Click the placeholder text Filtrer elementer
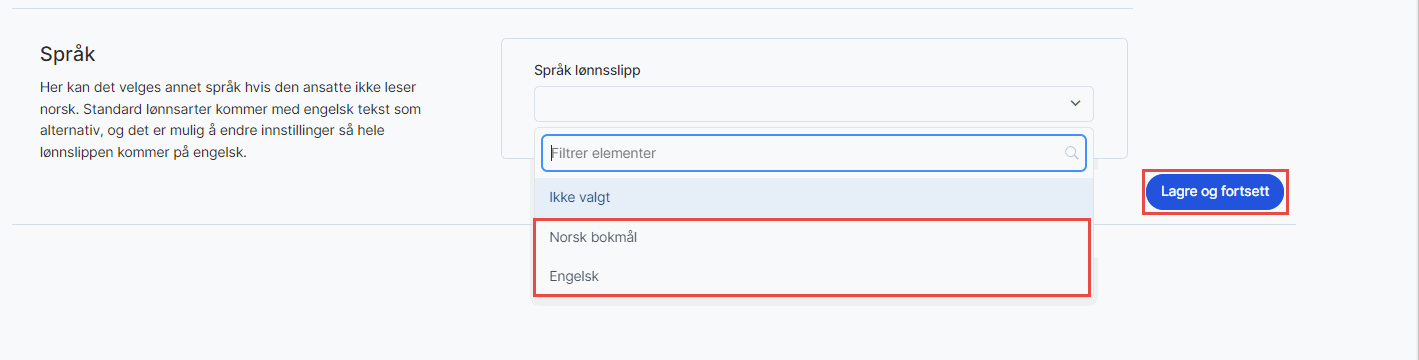 pos(603,153)
